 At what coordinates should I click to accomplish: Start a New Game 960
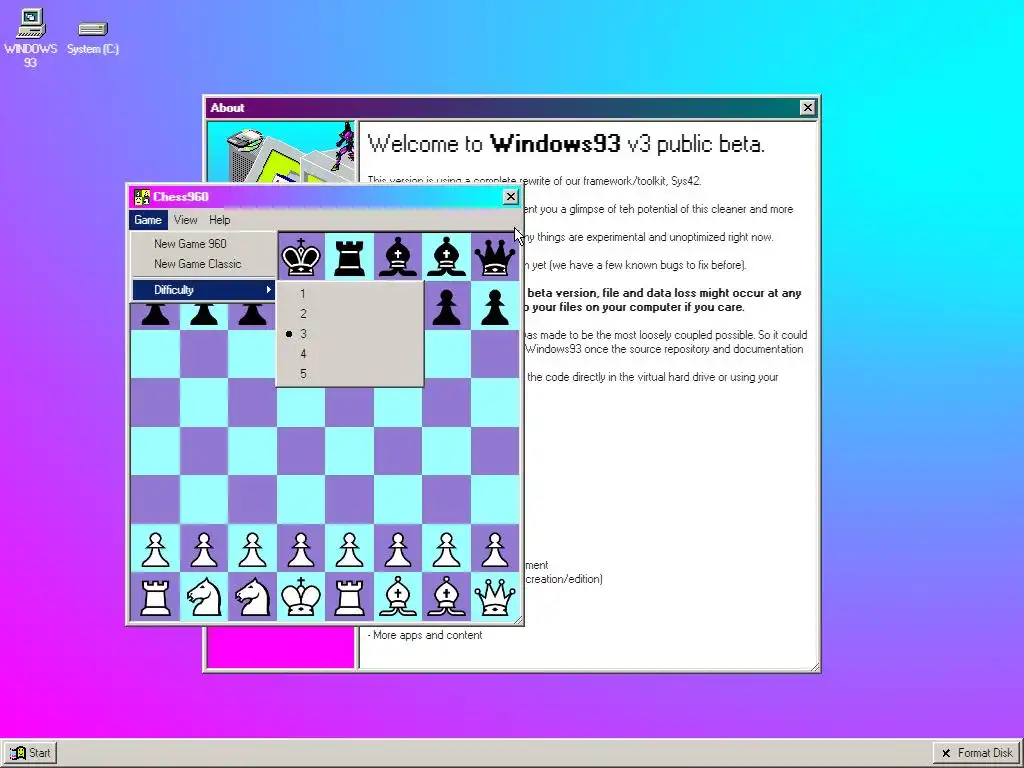tap(204, 244)
